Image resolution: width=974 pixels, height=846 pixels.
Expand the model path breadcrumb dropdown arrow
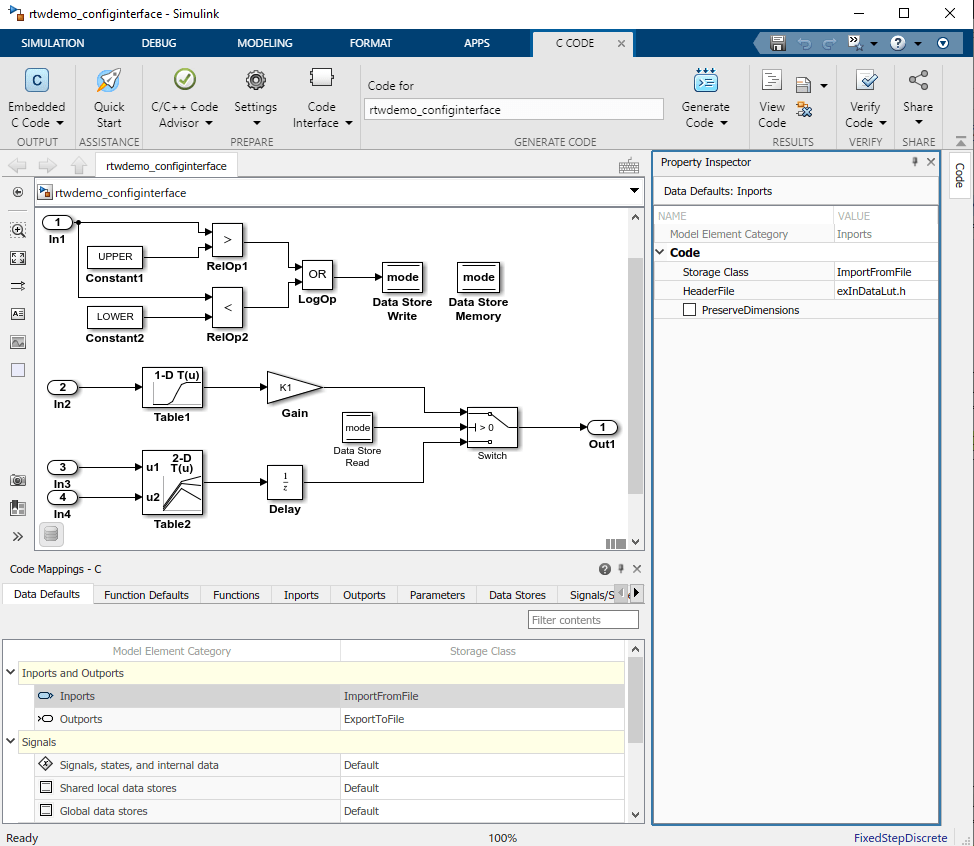coord(634,192)
